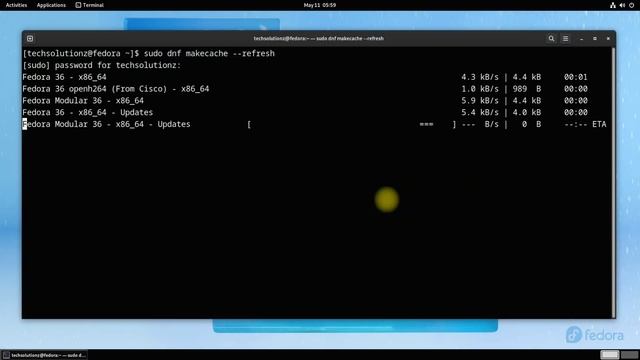Click the '[sudo] password for techsolutionz:' line
640x360 pixels.
[102, 65]
